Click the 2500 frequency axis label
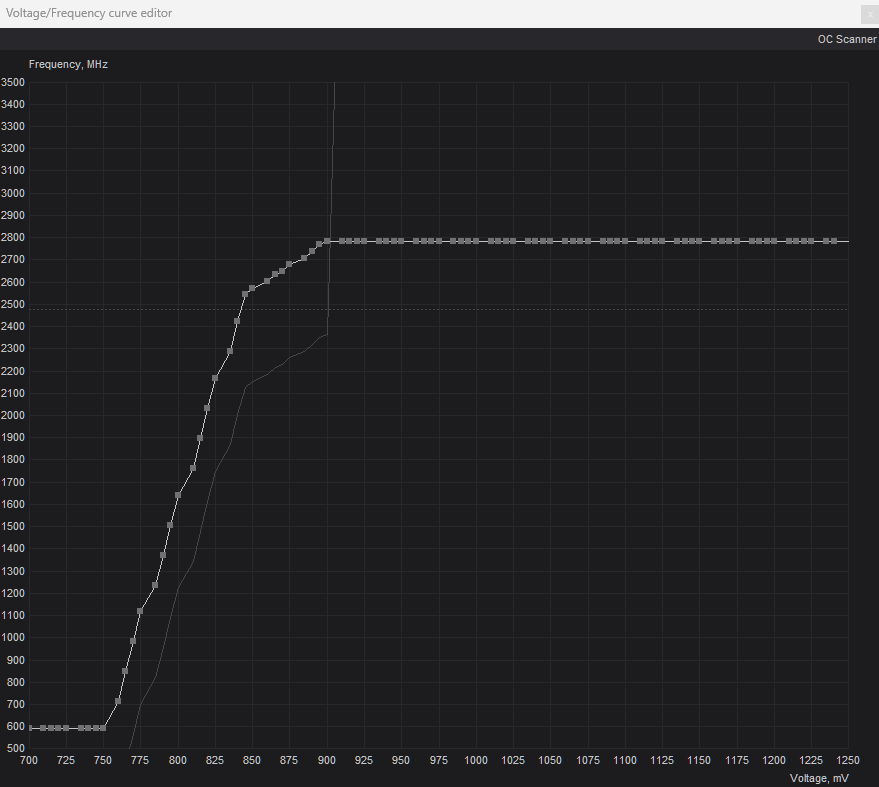The width and height of the screenshot is (879, 787). 13,304
